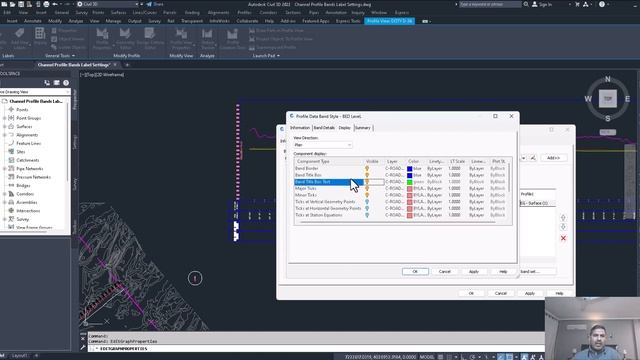Toggle visibility lightbulb for Band Border
640x360 pixels.
[367, 168]
